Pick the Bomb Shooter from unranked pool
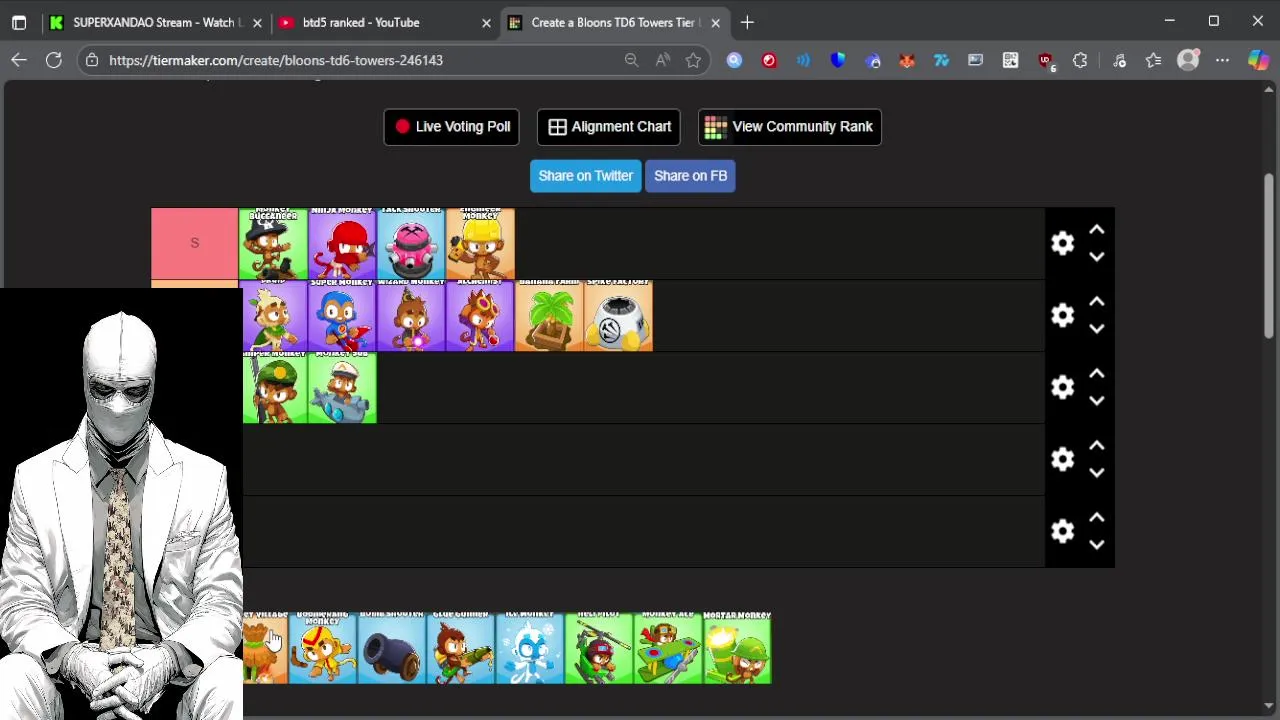The image size is (1280, 720). click(391, 648)
